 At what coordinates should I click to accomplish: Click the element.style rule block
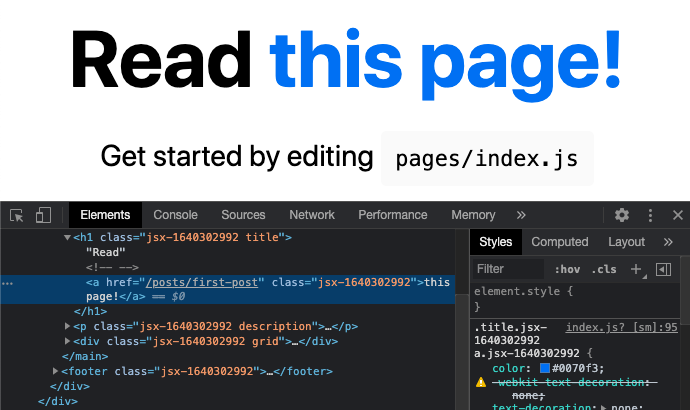[x=574, y=299]
